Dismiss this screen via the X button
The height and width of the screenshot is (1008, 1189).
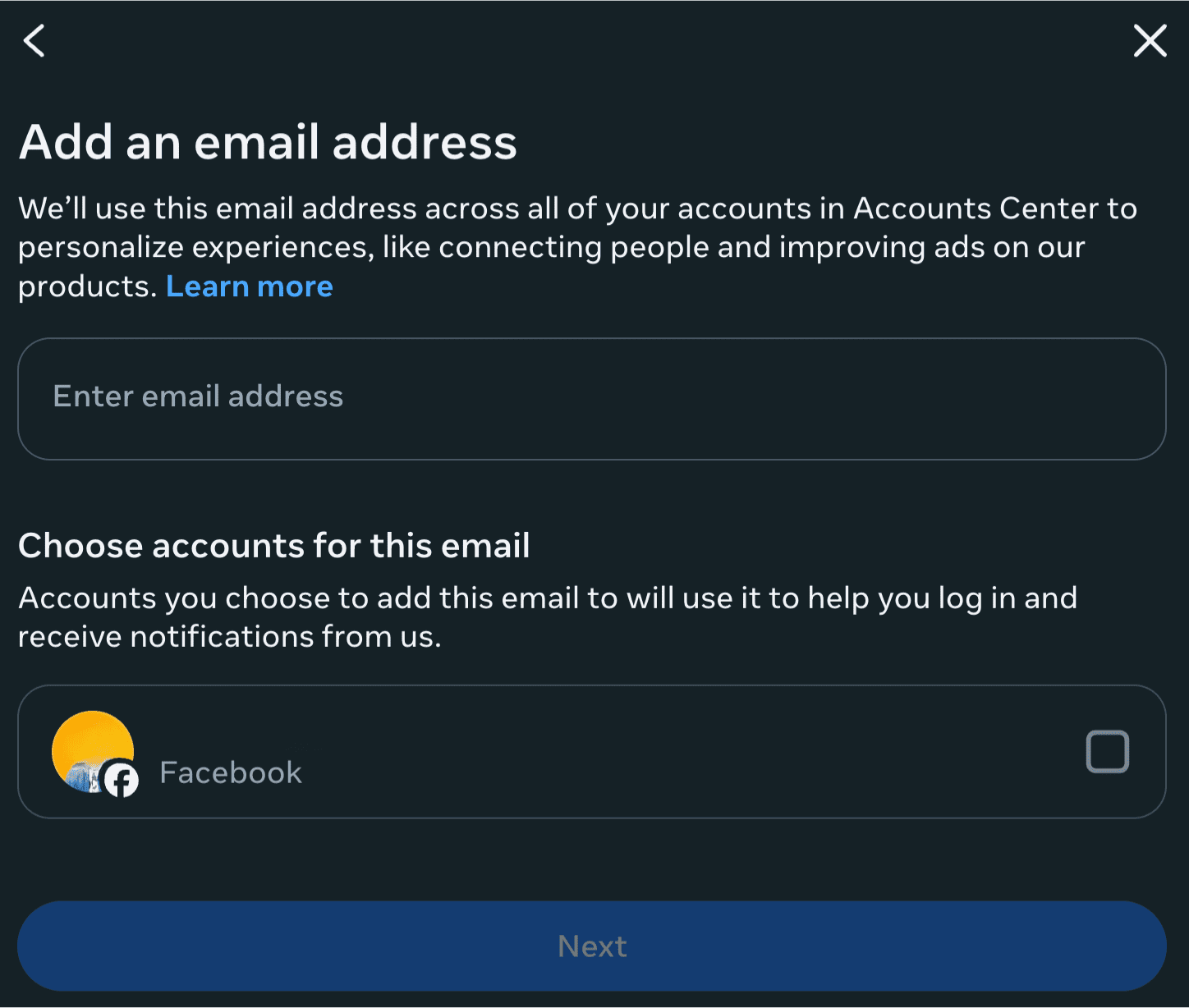[x=1150, y=40]
